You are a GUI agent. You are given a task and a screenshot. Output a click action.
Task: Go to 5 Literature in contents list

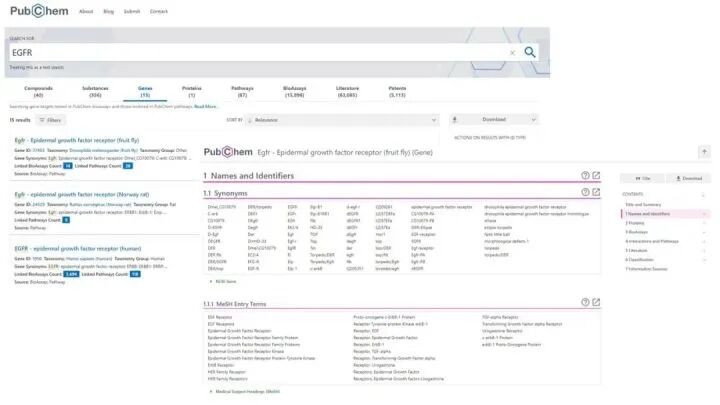tap(636, 251)
